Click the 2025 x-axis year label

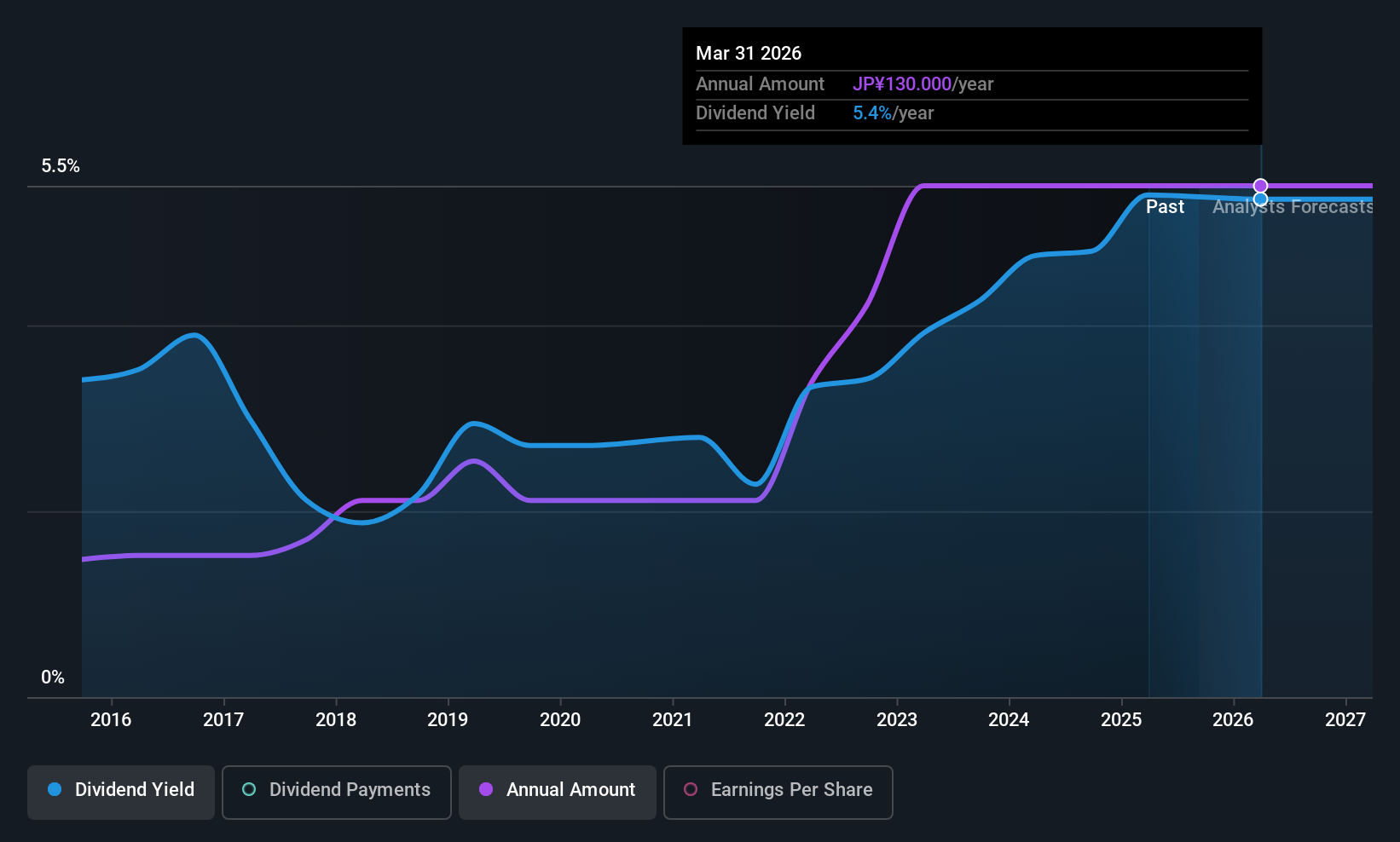[x=1121, y=719]
